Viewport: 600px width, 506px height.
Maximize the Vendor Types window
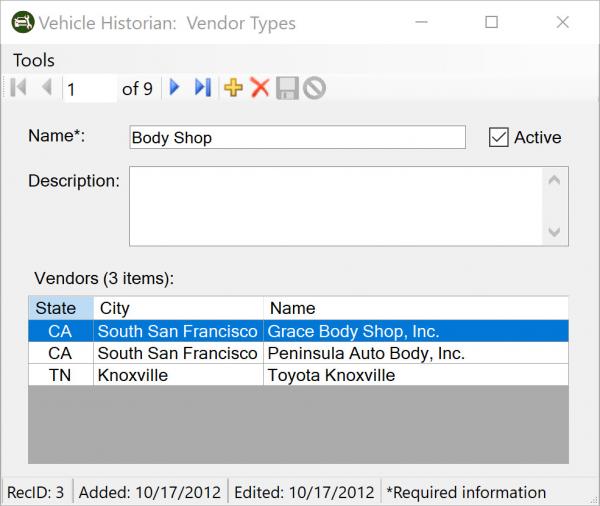[491, 22]
